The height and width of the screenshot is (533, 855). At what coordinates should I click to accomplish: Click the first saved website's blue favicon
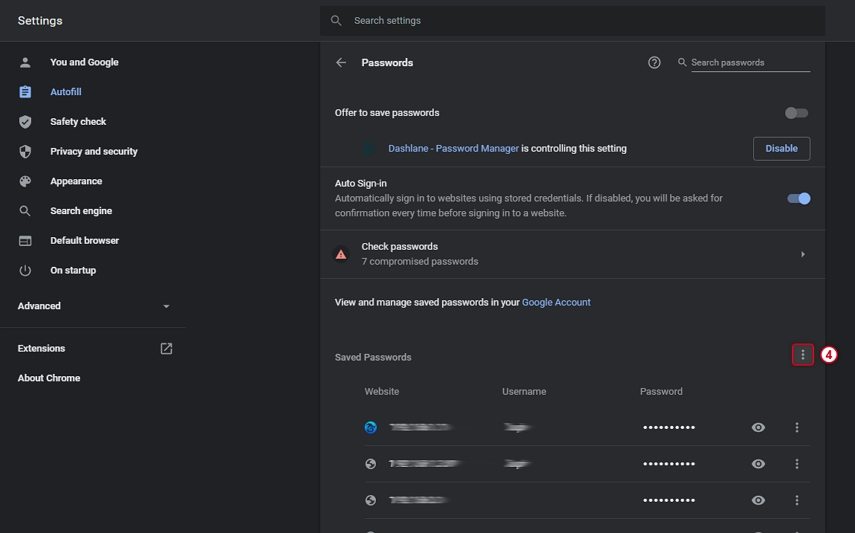[370, 427]
